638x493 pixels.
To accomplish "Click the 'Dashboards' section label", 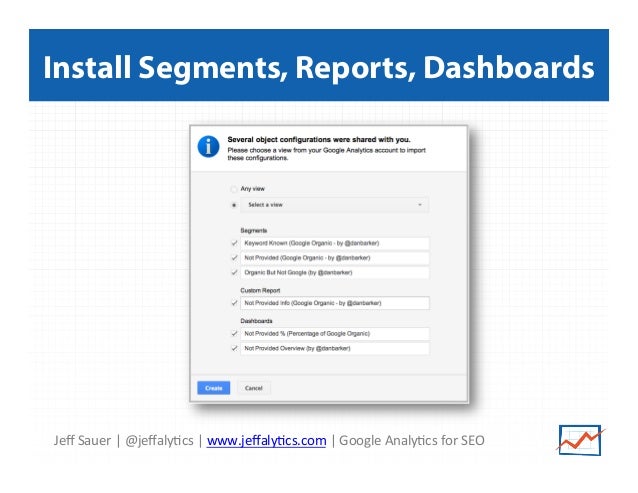I will [256, 321].
